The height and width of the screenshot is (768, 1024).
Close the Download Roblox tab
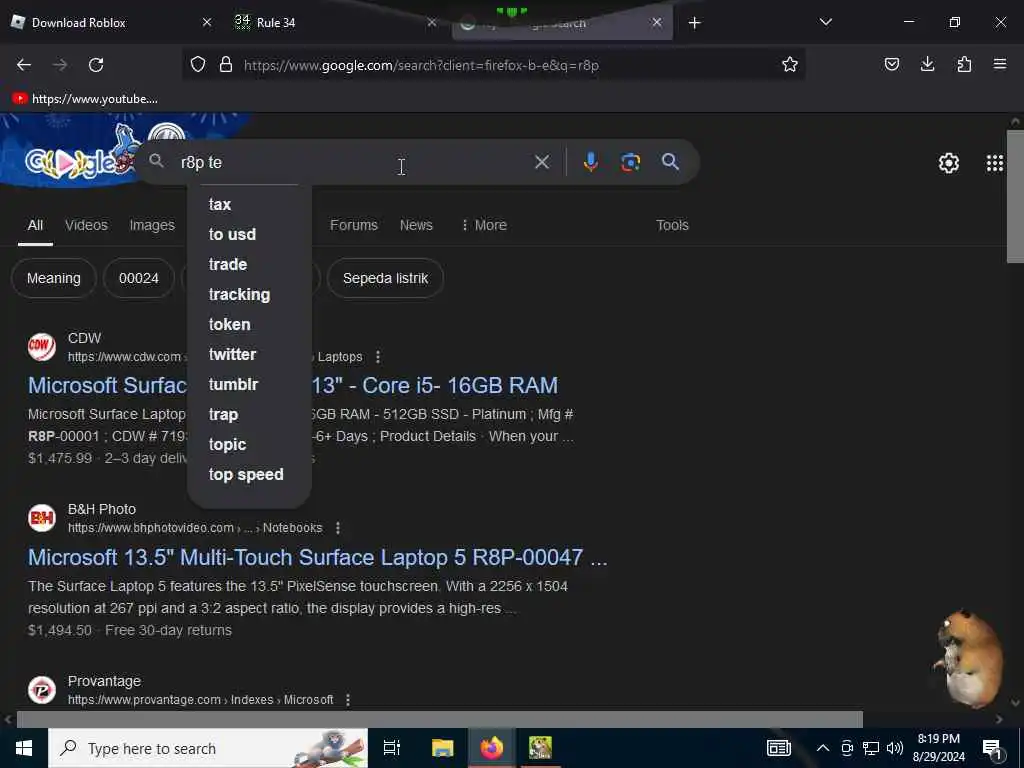click(207, 22)
